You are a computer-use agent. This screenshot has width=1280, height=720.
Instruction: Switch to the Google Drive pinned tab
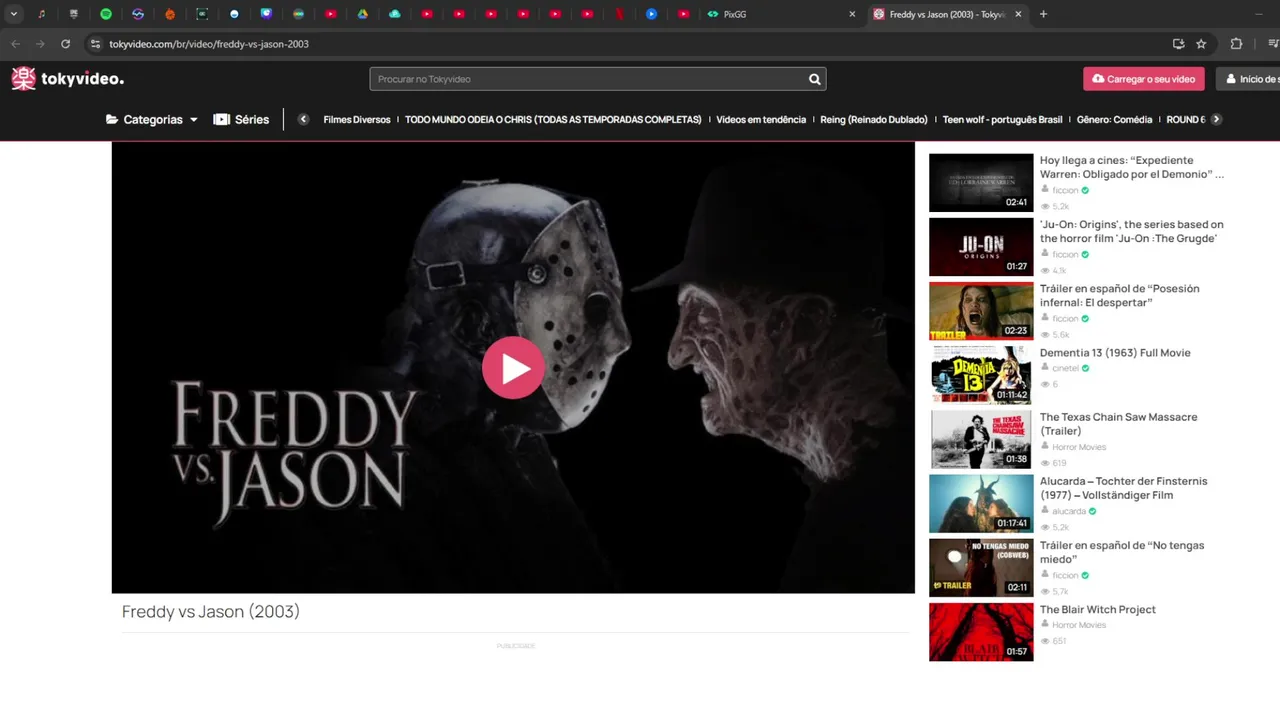363,14
